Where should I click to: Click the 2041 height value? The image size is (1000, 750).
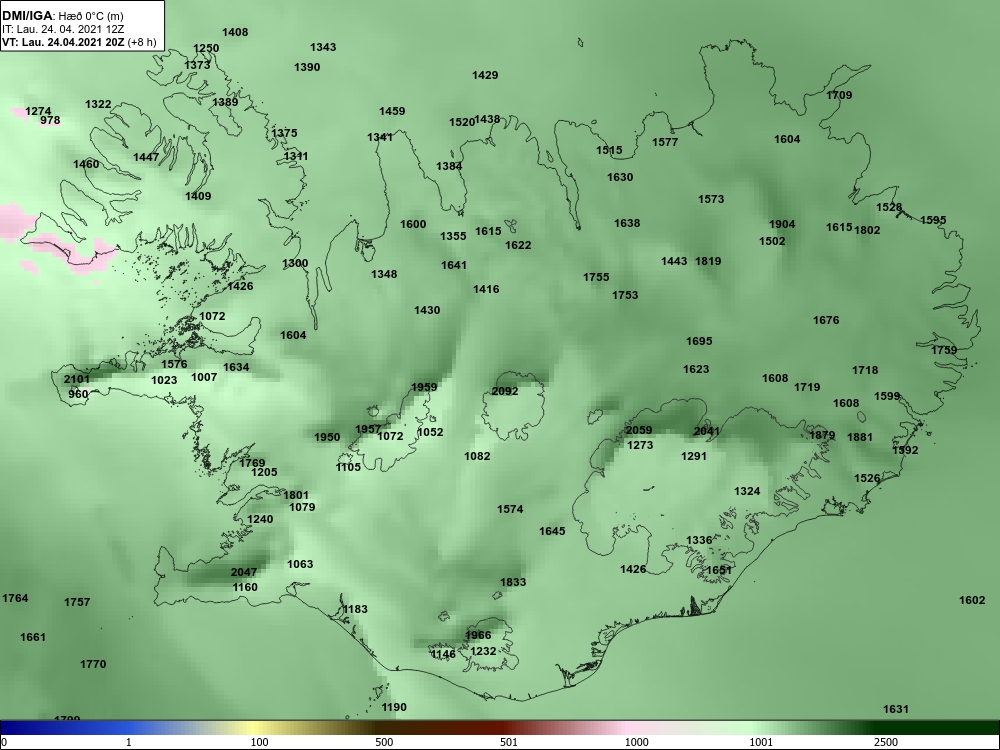coord(707,431)
